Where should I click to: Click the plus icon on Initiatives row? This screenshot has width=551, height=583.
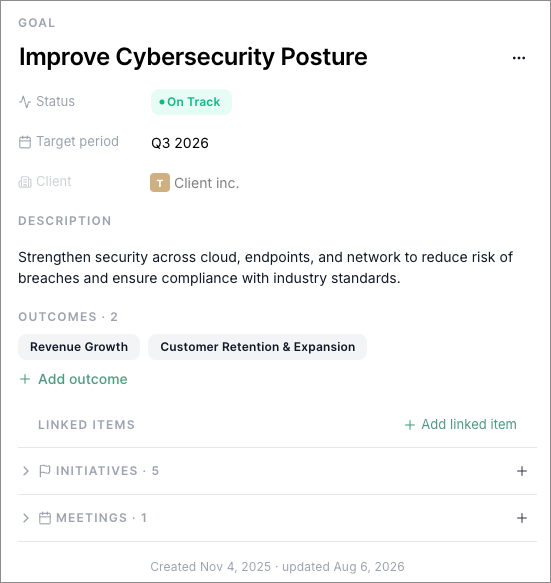pyautogui.click(x=522, y=471)
